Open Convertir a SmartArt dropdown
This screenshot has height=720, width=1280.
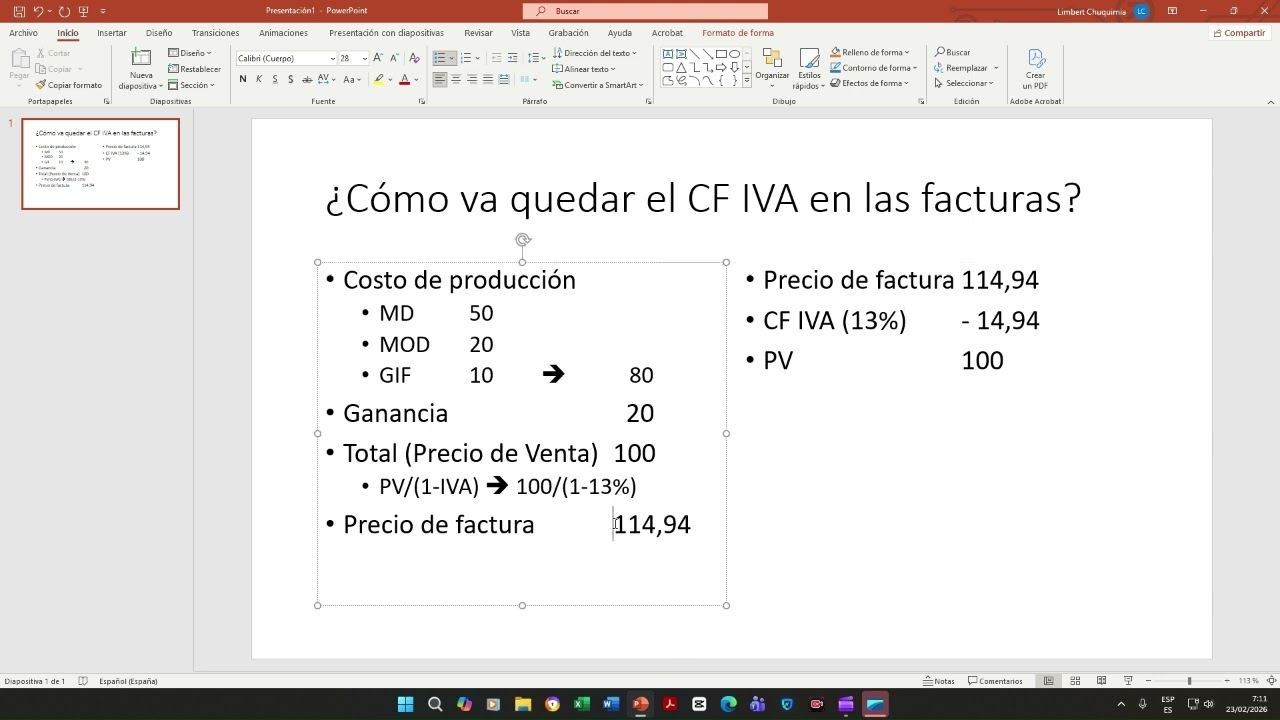click(599, 85)
